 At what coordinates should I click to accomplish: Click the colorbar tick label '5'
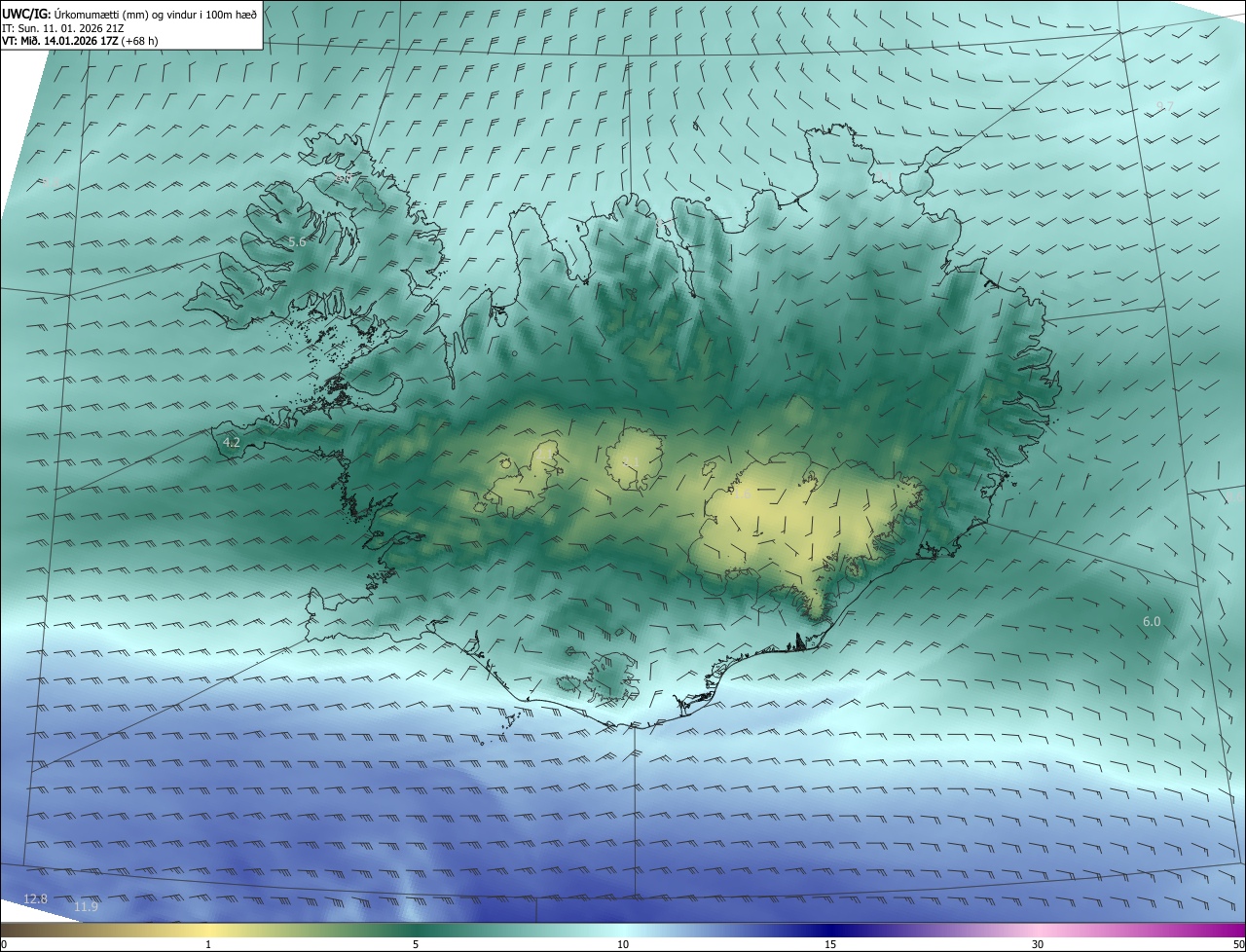tap(416, 944)
